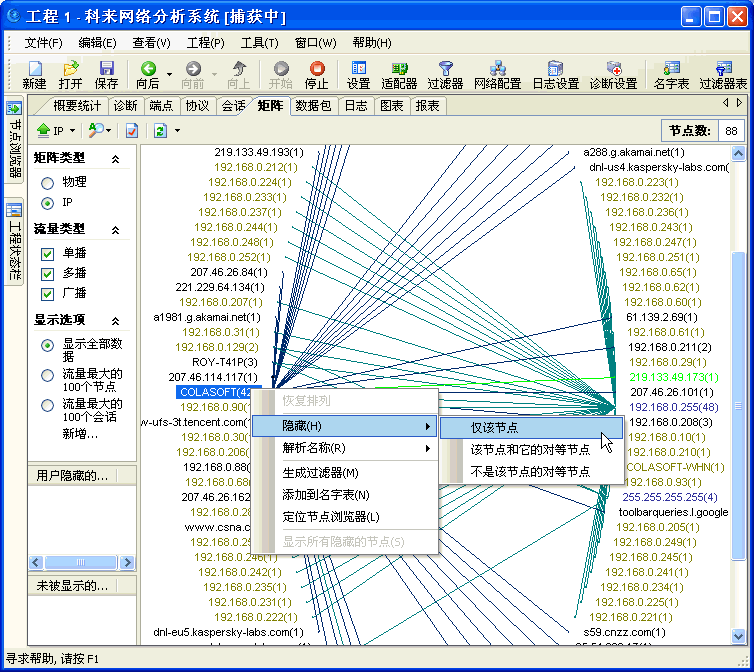Collapse the 显示选项 section chevron
This screenshot has height=672, width=754.
pyautogui.click(x=116, y=321)
